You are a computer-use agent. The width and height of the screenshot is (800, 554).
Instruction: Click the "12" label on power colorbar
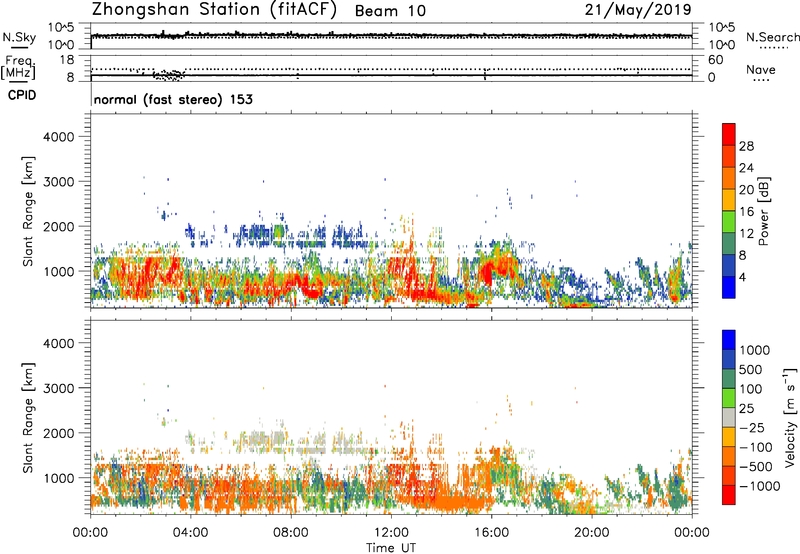pos(746,234)
